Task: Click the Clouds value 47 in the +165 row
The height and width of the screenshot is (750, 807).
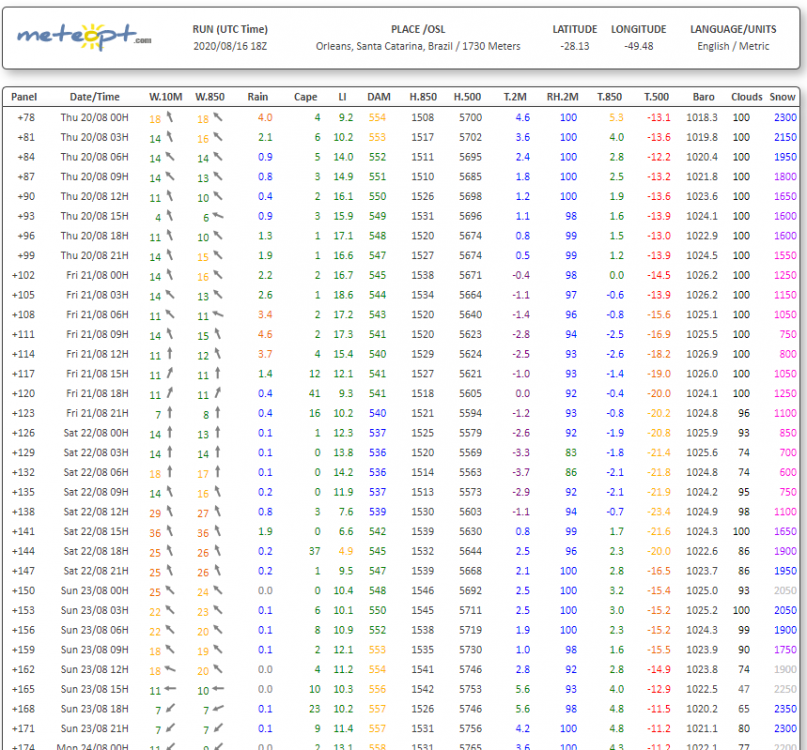Action: pyautogui.click(x=744, y=689)
